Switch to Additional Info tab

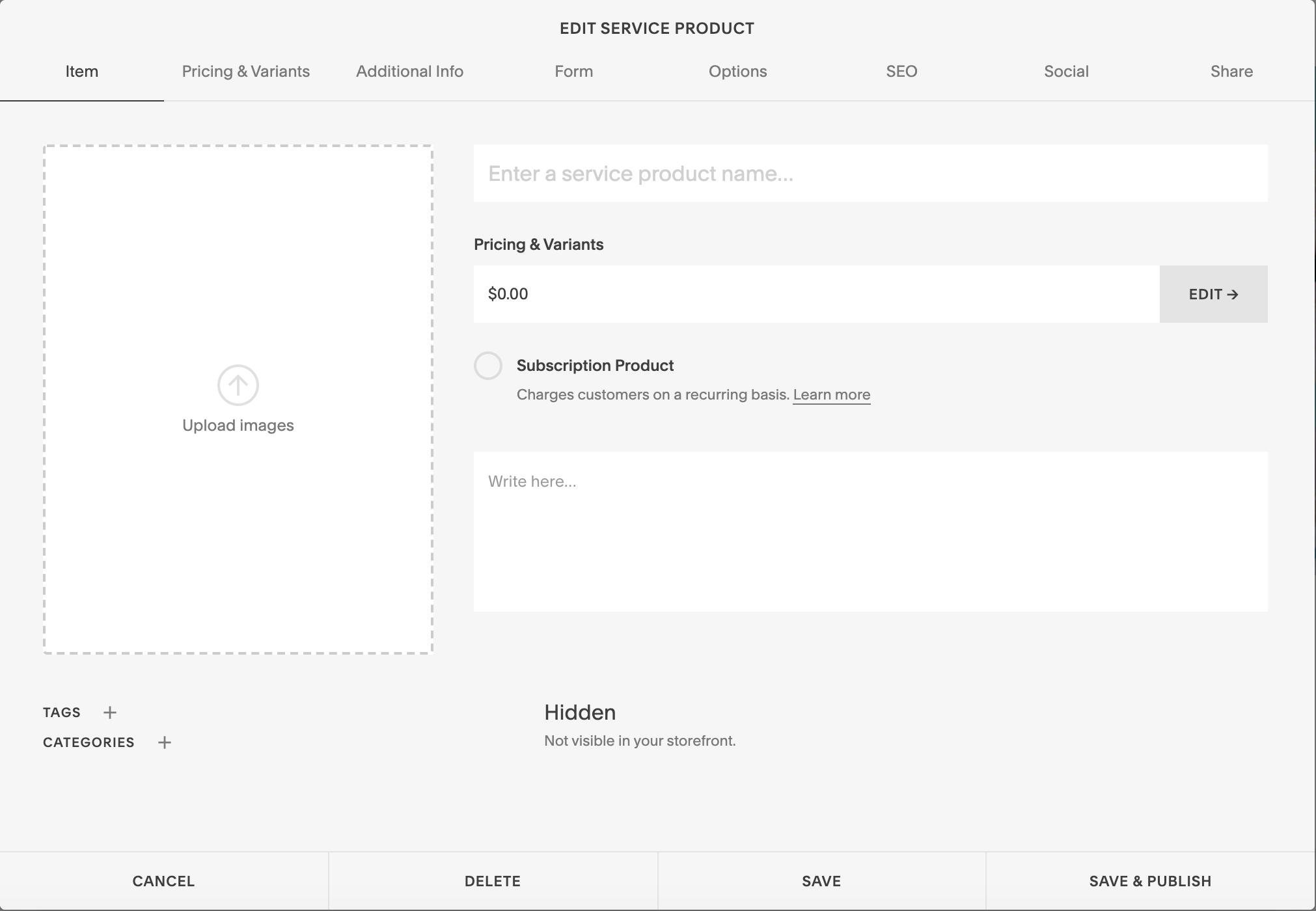coord(410,72)
